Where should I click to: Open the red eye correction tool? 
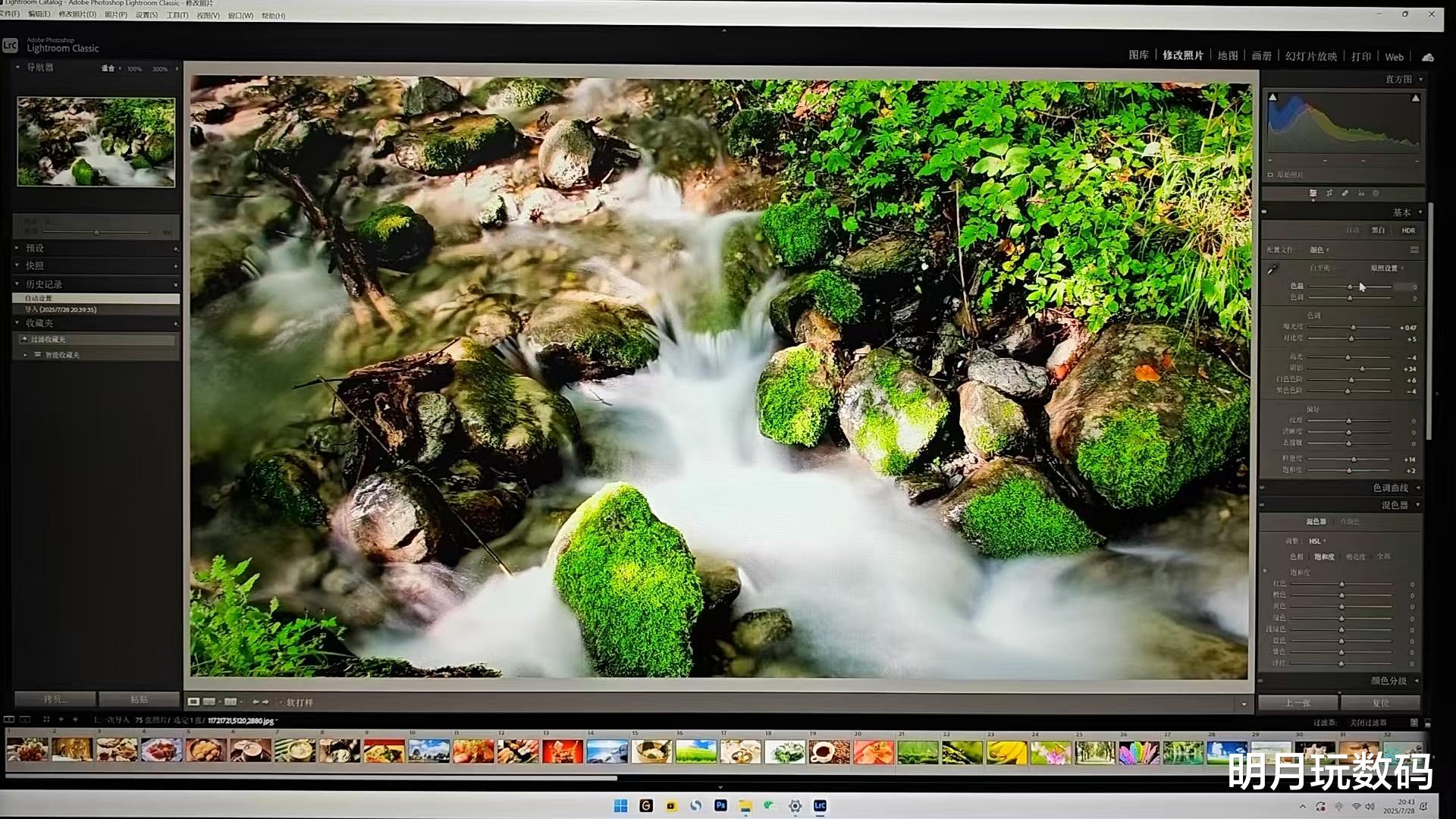point(1361,194)
